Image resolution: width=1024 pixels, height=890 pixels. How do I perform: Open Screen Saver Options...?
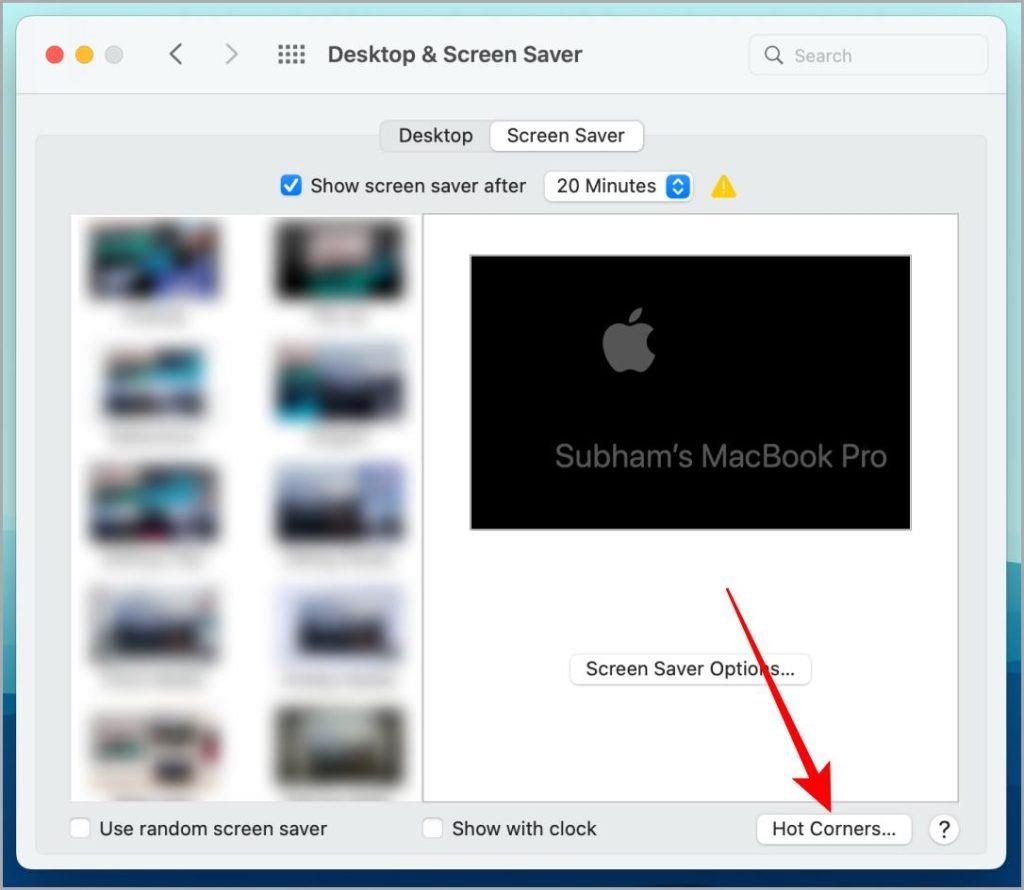point(690,669)
